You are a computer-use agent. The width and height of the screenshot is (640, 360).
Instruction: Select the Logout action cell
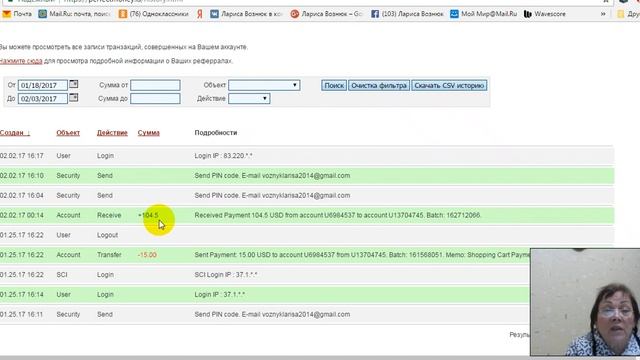(x=107, y=235)
